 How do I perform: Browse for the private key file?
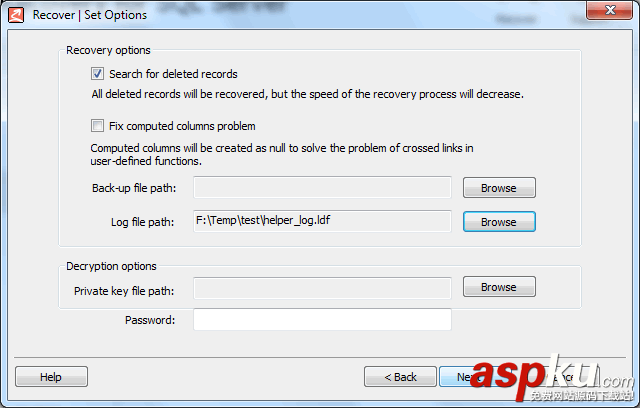[x=499, y=287]
